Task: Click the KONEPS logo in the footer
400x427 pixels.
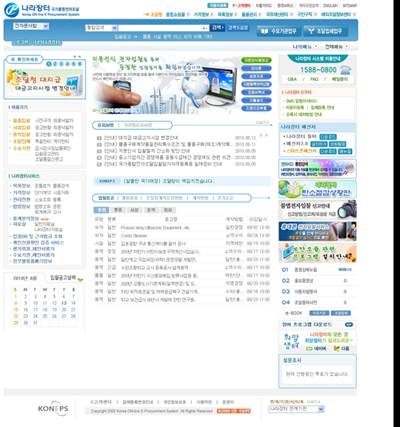Action: click(x=53, y=409)
